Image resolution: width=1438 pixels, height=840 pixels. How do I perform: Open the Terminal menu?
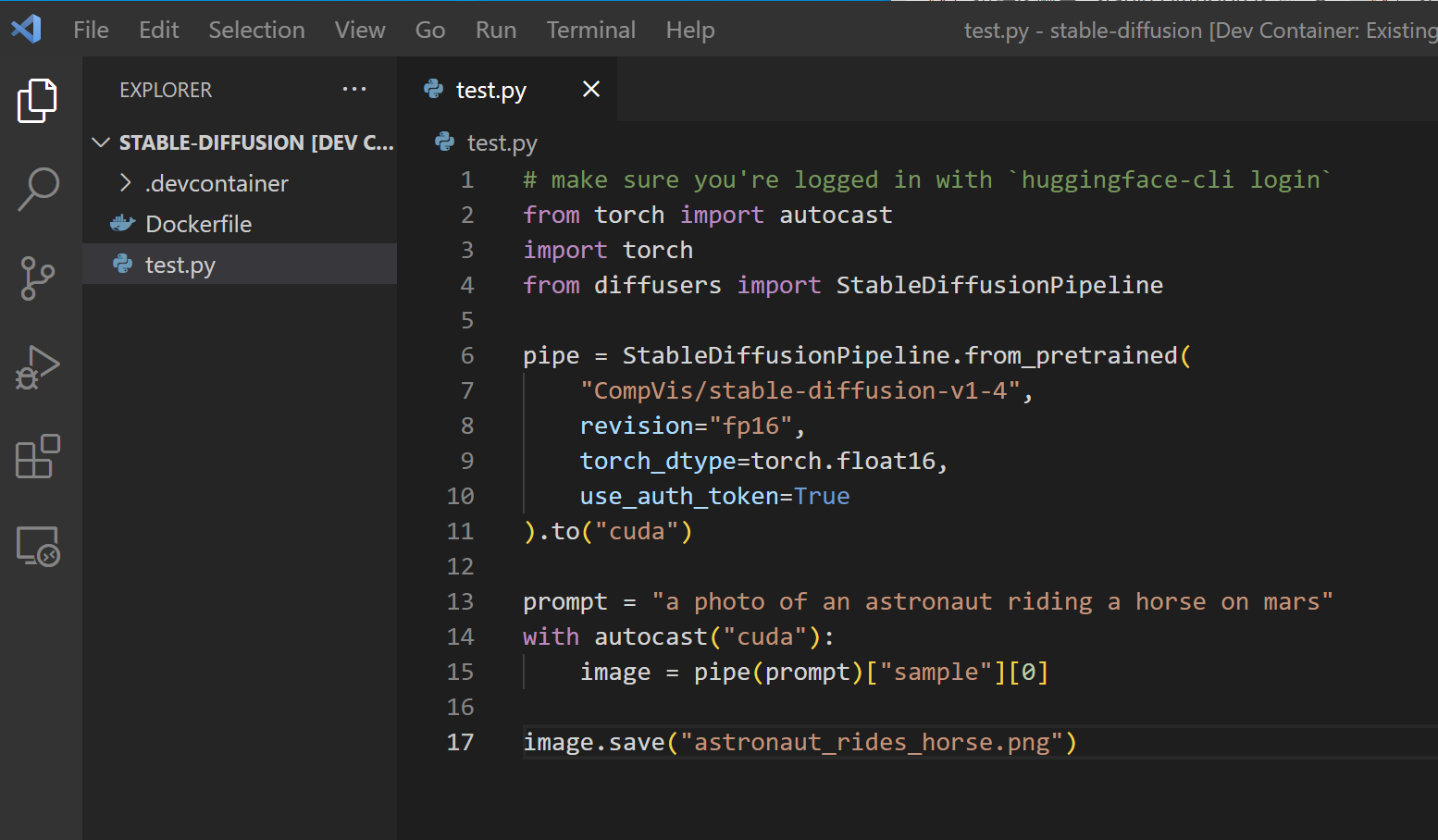590,30
